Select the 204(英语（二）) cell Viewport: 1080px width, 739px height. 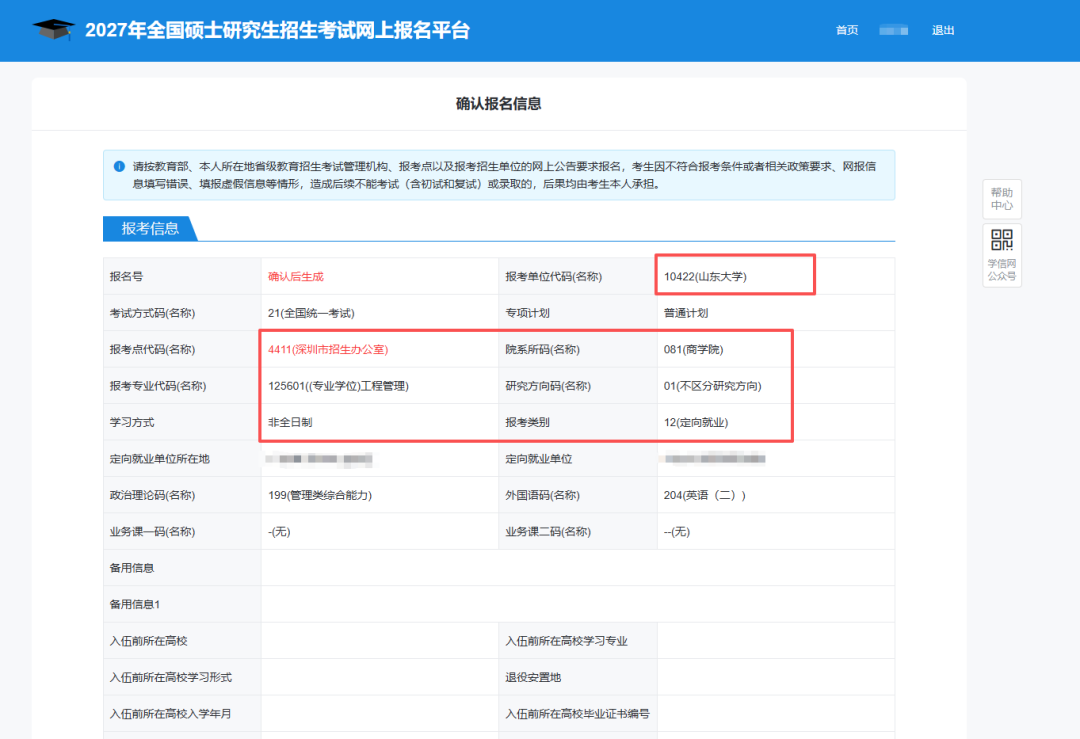776,495
